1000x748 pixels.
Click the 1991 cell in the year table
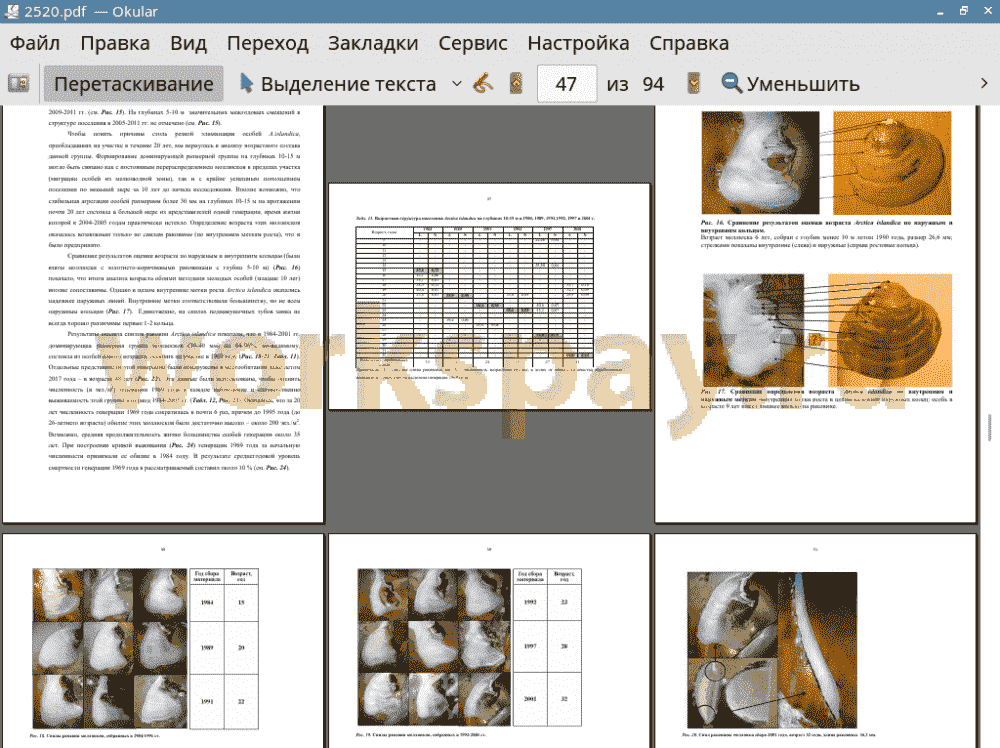pos(207,701)
